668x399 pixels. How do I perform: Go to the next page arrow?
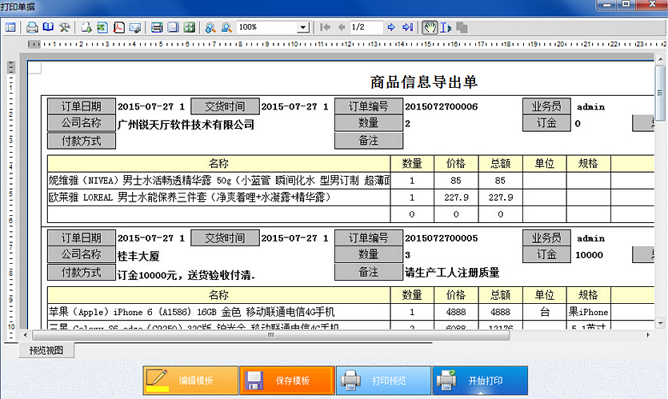[391, 27]
